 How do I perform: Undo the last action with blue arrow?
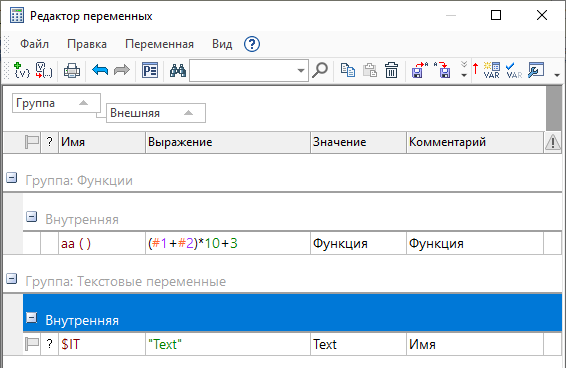pos(100,70)
